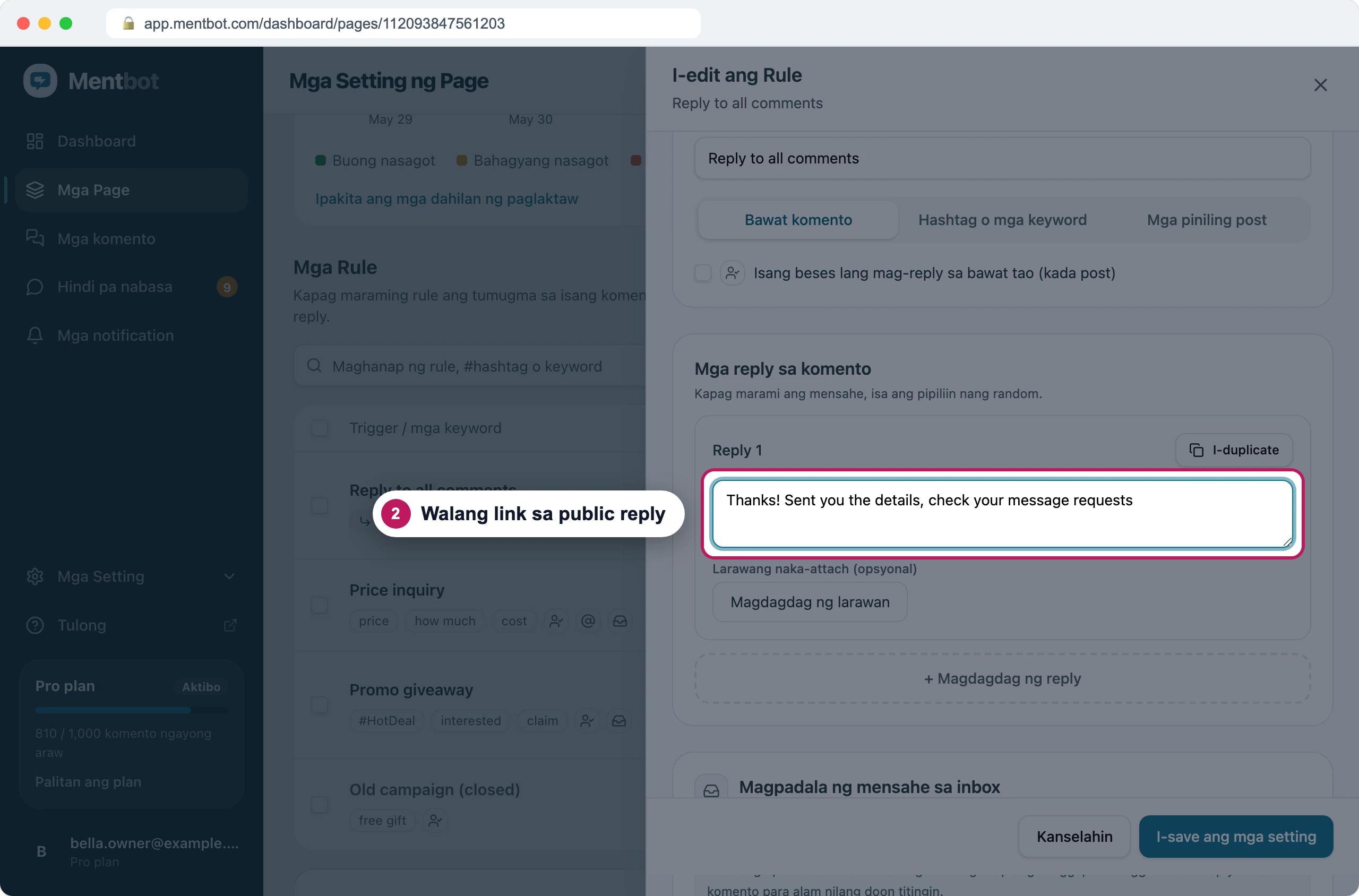Tick the select-all checkbox beside Trigger header
Image resolution: width=1359 pixels, height=896 pixels.
click(x=320, y=428)
